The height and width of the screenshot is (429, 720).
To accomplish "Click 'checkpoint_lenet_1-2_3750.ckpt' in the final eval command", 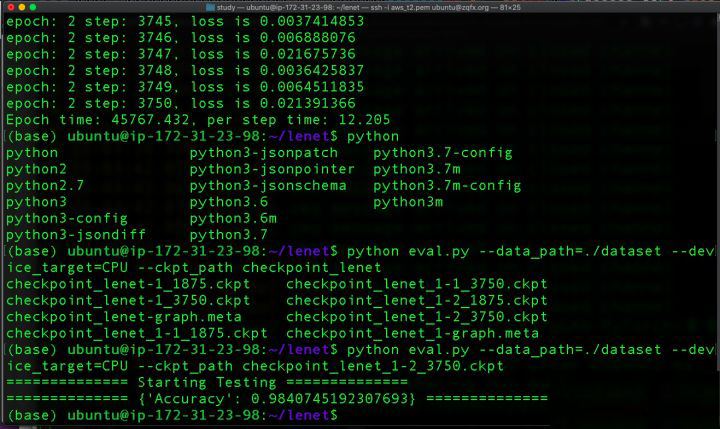I will [373, 366].
